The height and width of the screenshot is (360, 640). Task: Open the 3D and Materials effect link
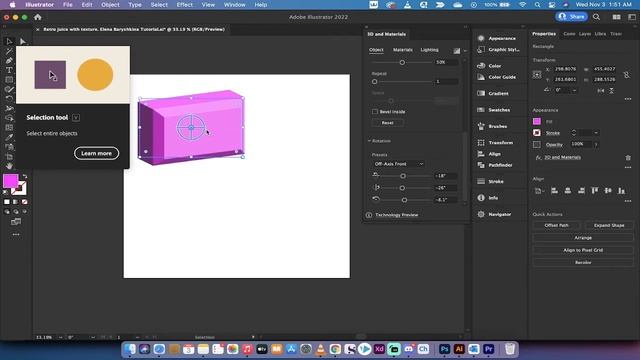[562, 157]
